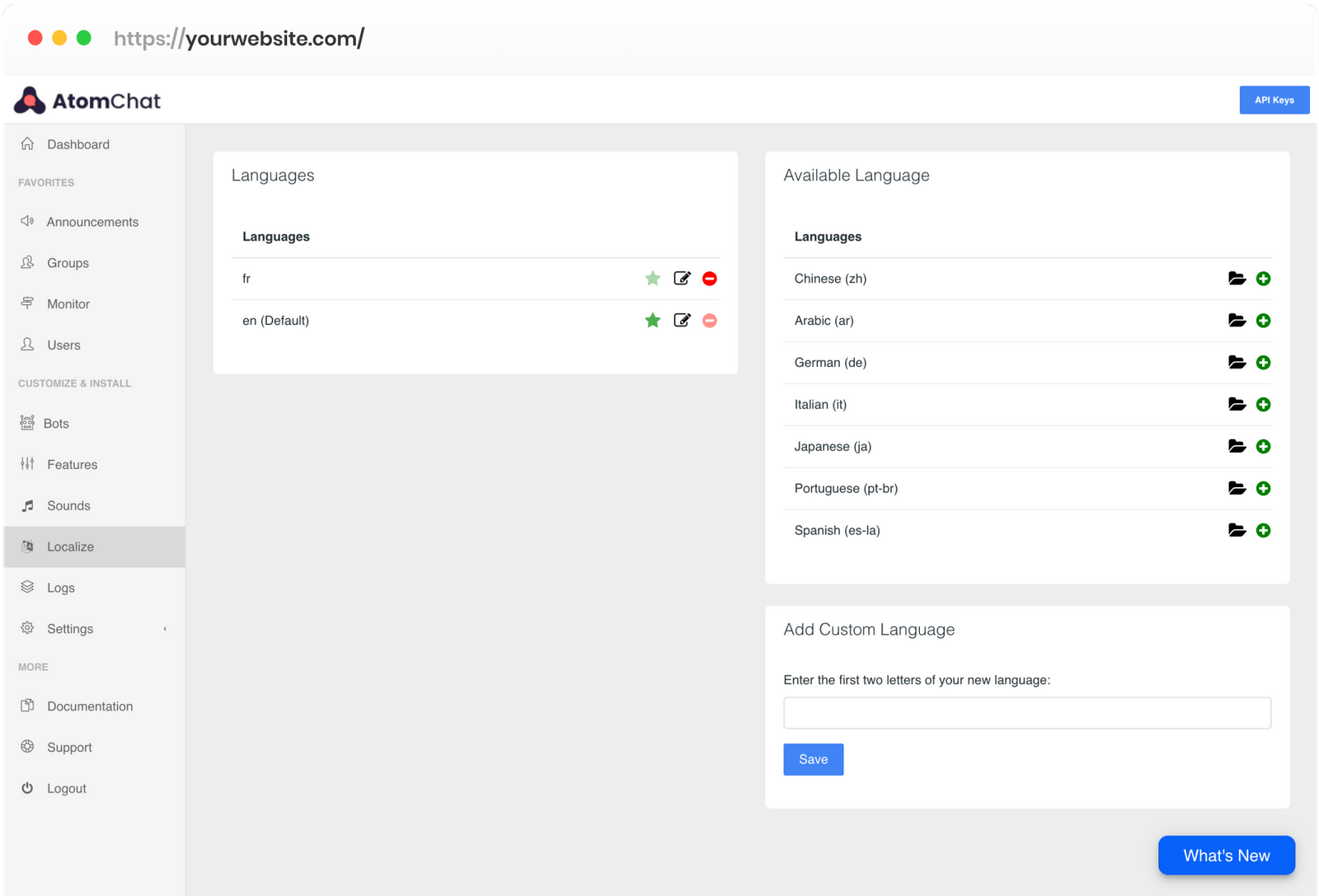This screenshot has width=1319, height=896.
Task: Open the API Keys panel
Action: click(1274, 100)
